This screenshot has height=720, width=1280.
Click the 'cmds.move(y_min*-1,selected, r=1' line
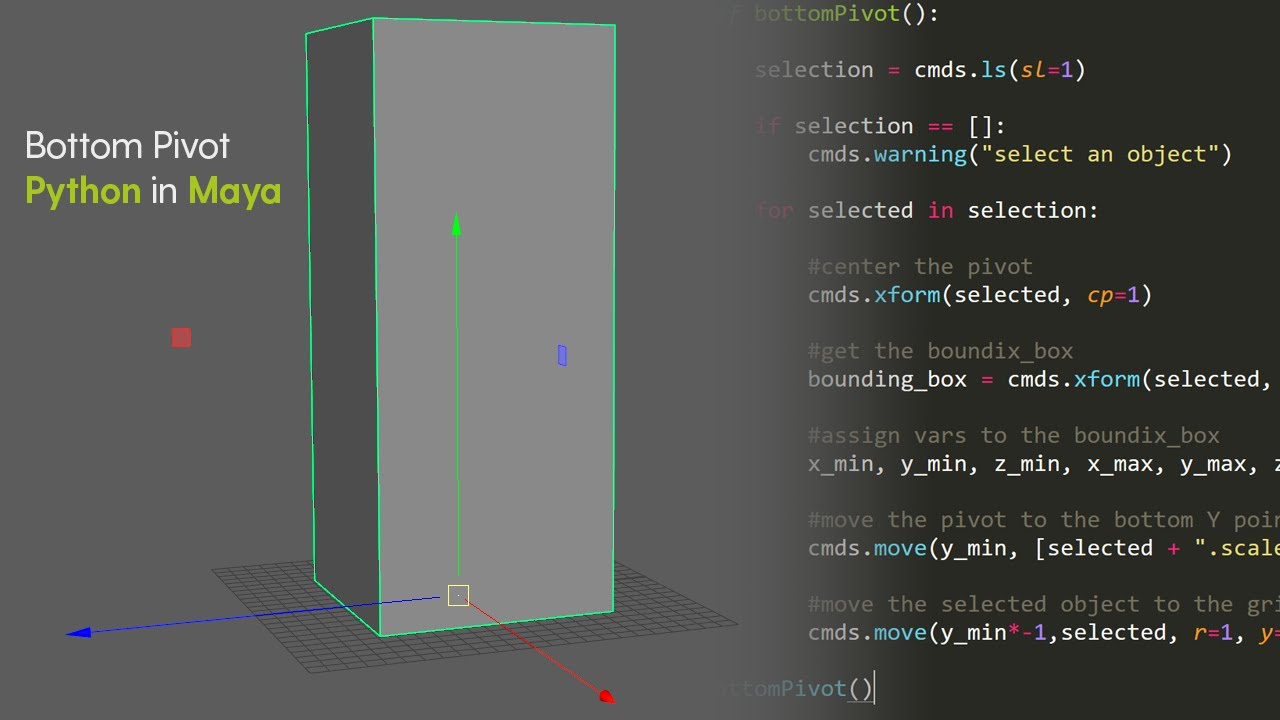(1044, 632)
